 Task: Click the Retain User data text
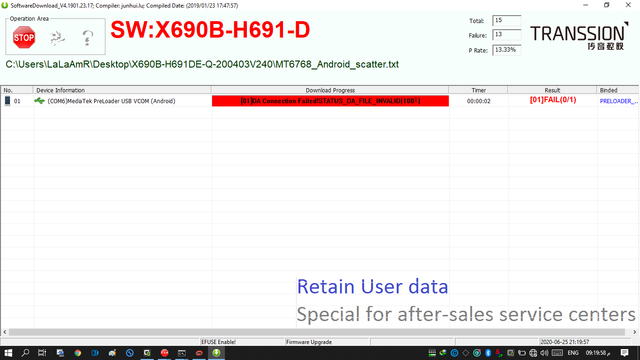372,287
